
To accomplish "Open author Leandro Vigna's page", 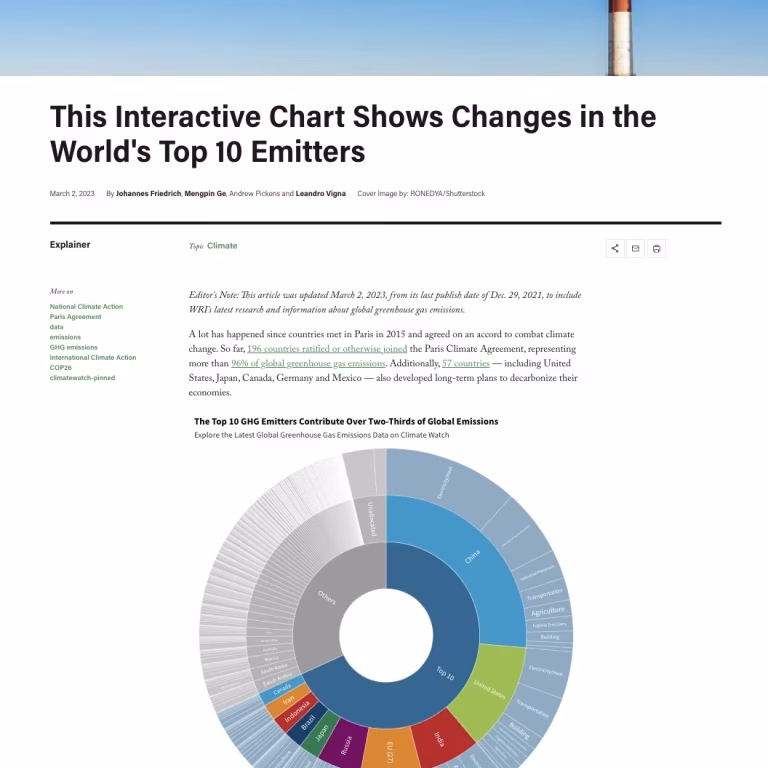I will pyautogui.click(x=321, y=193).
